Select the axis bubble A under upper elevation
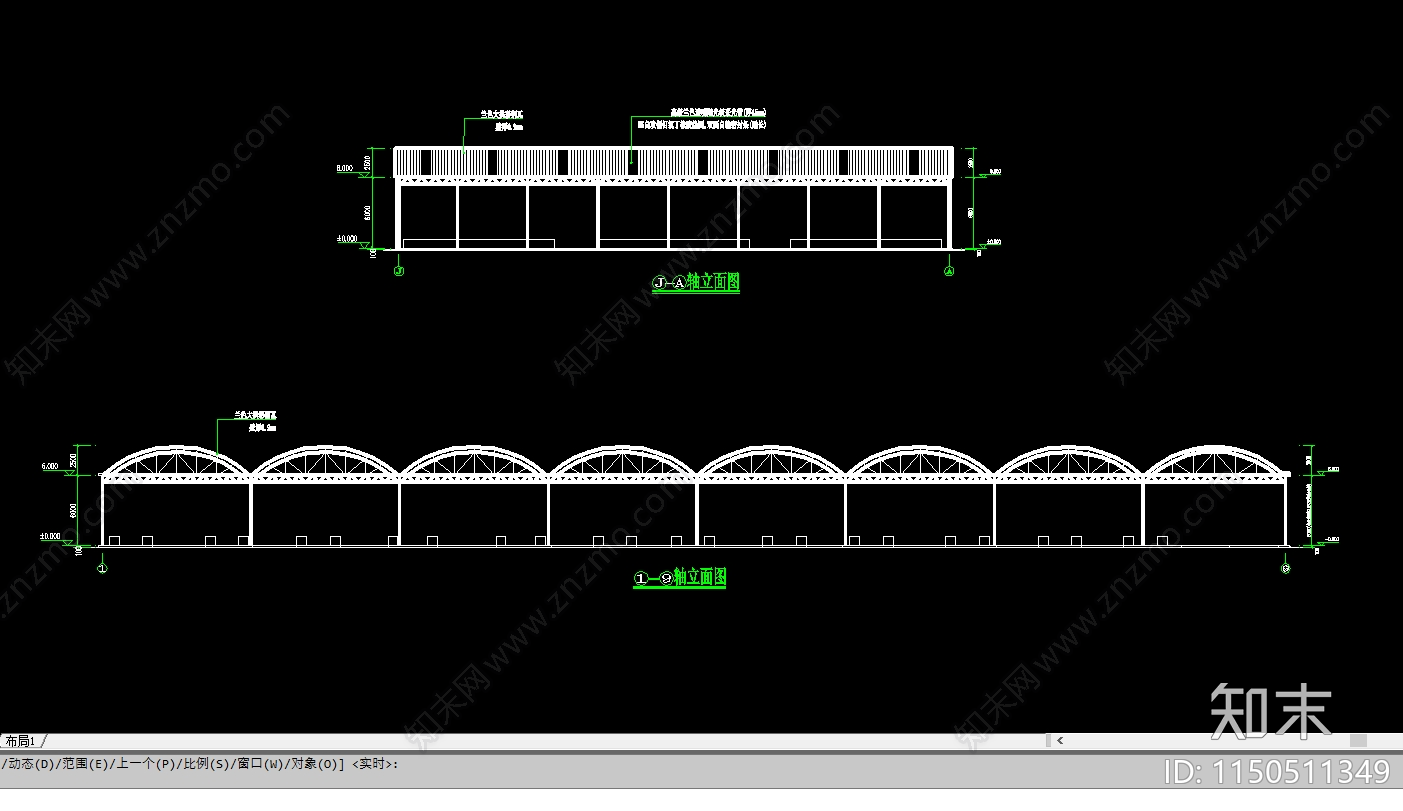This screenshot has height=811, width=1403. click(949, 270)
